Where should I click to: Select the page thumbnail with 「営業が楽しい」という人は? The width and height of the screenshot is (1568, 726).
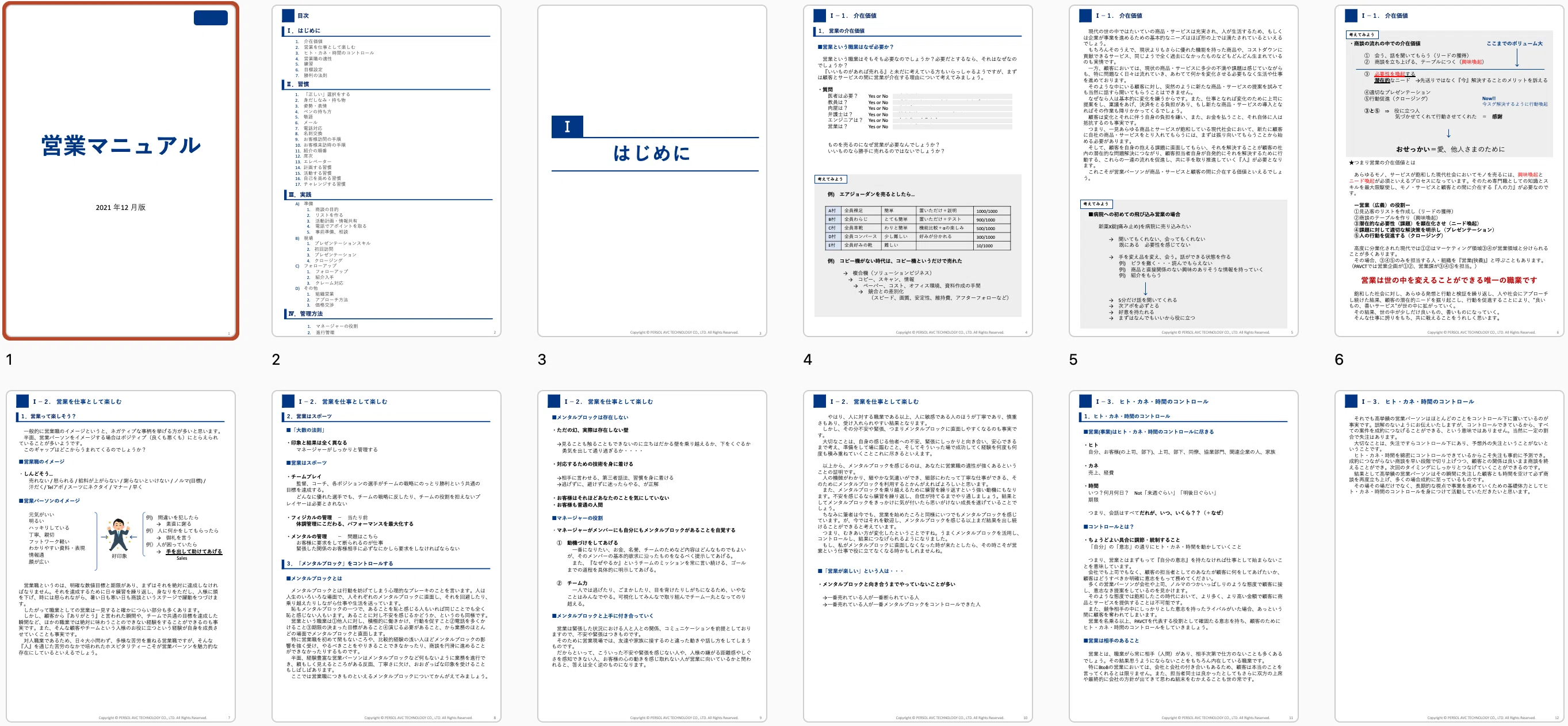[917, 556]
